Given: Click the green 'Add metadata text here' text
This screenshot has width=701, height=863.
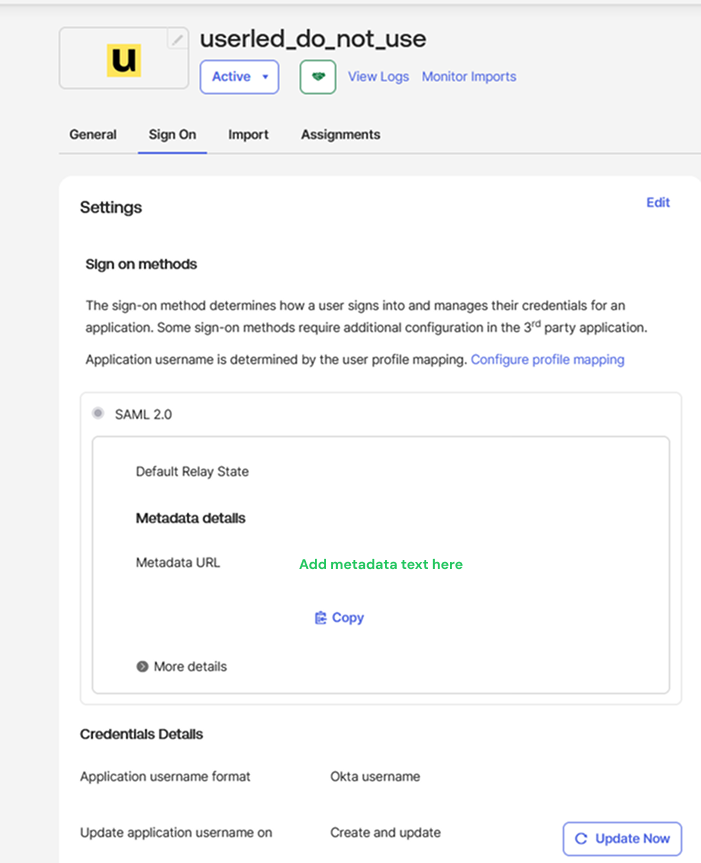Looking at the screenshot, I should pos(381,565).
